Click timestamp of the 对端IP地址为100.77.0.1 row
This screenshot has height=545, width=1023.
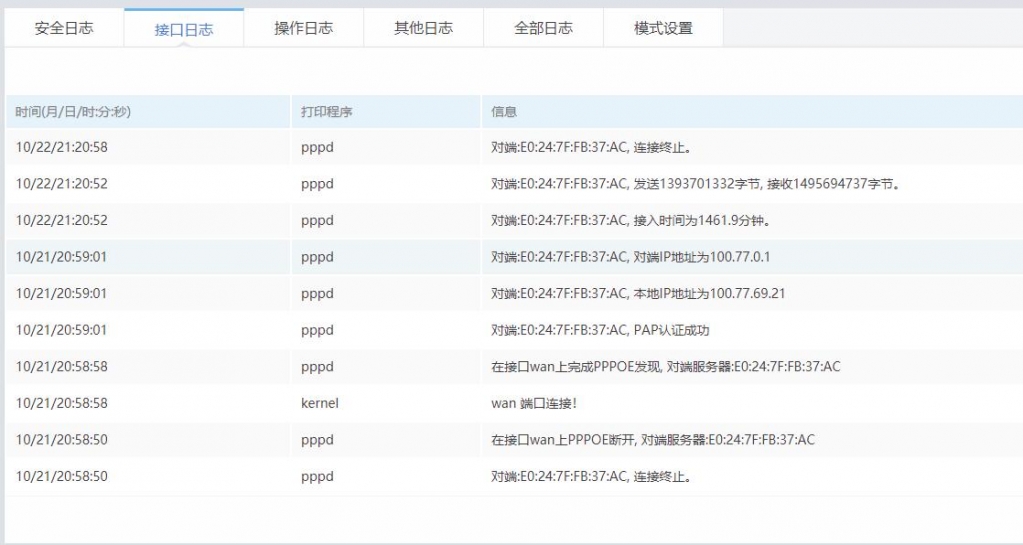[x=61, y=257]
